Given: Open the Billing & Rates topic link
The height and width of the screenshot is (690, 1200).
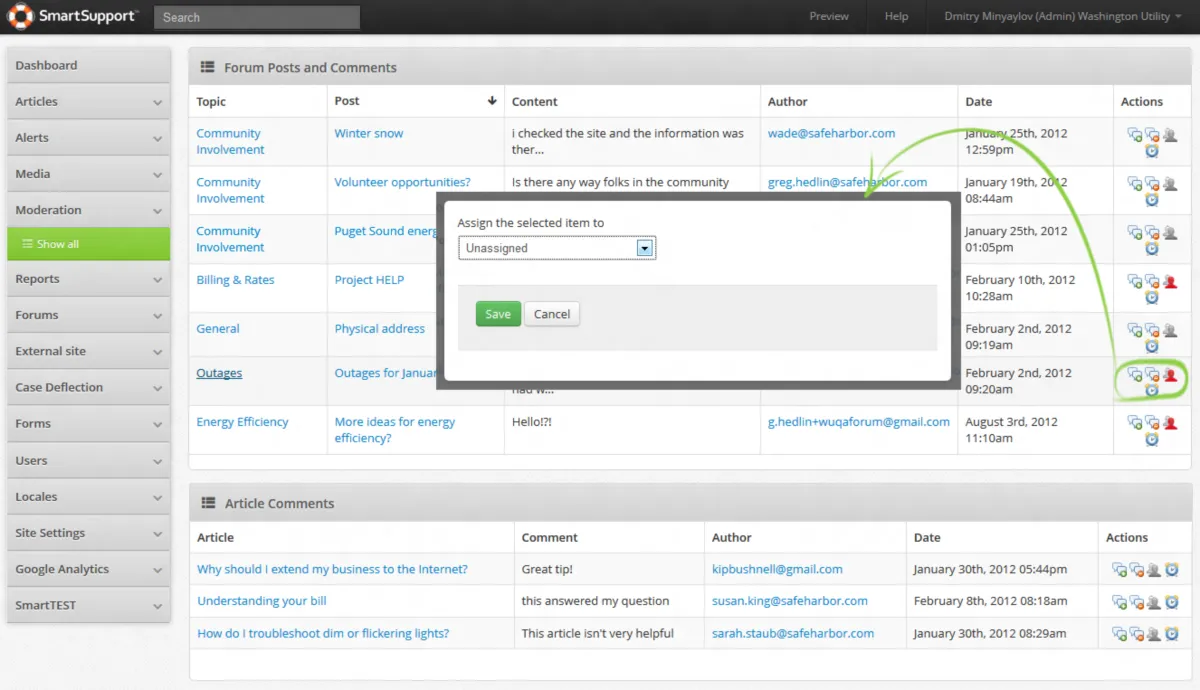Looking at the screenshot, I should pyautogui.click(x=235, y=280).
